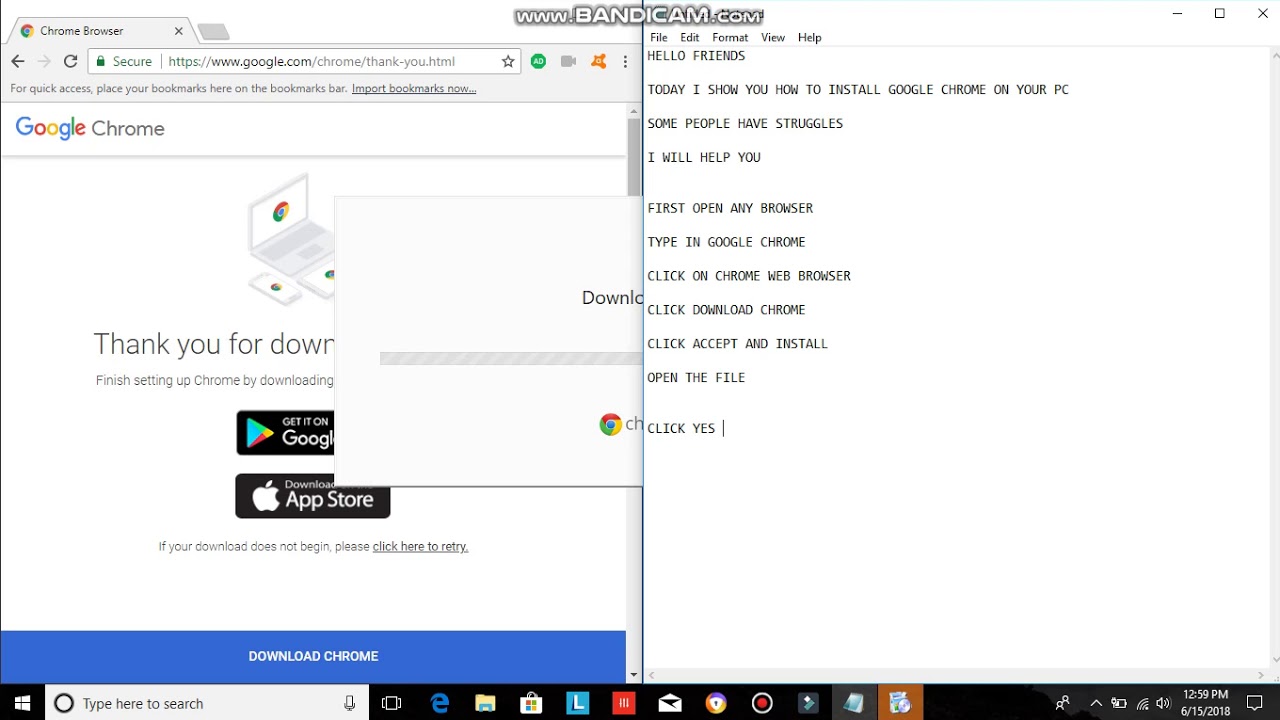Open Task View from the taskbar
Viewport: 1280px width, 720px height.
coord(392,703)
